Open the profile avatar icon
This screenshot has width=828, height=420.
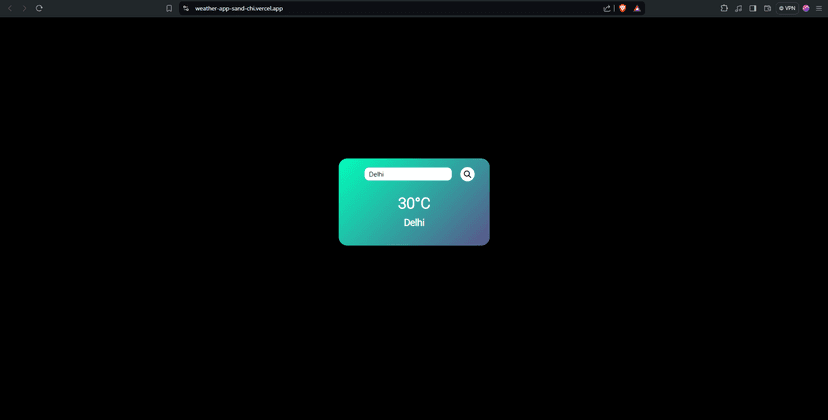[806, 8]
